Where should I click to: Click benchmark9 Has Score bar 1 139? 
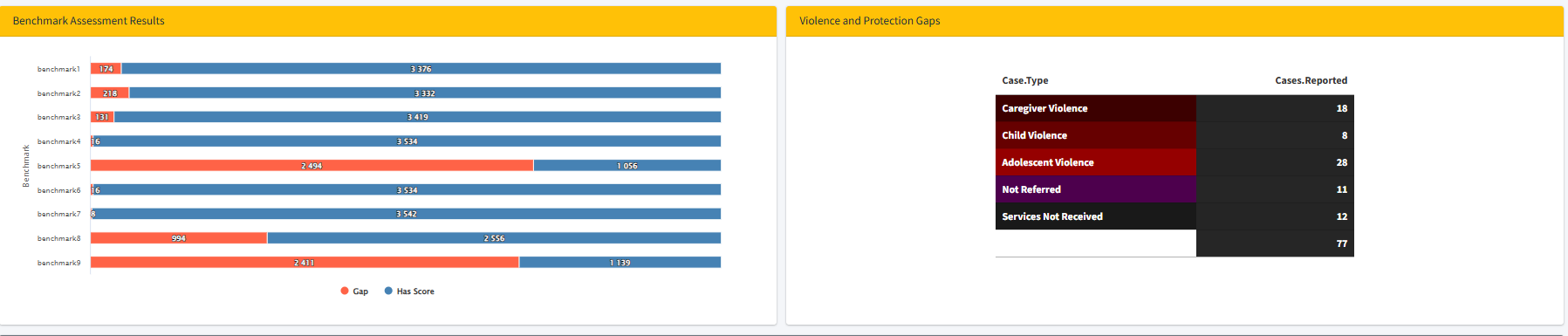coord(620,262)
